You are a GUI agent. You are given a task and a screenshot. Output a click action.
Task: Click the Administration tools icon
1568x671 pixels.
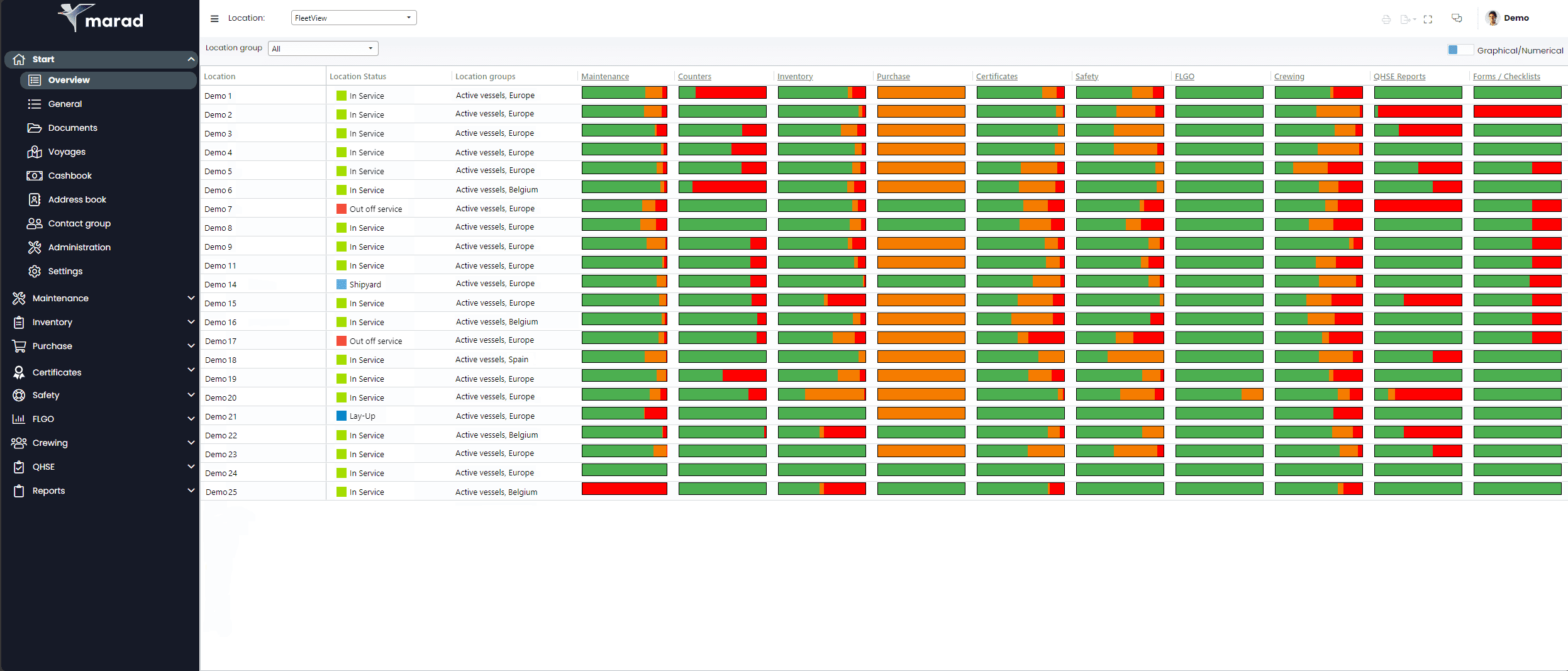point(35,247)
